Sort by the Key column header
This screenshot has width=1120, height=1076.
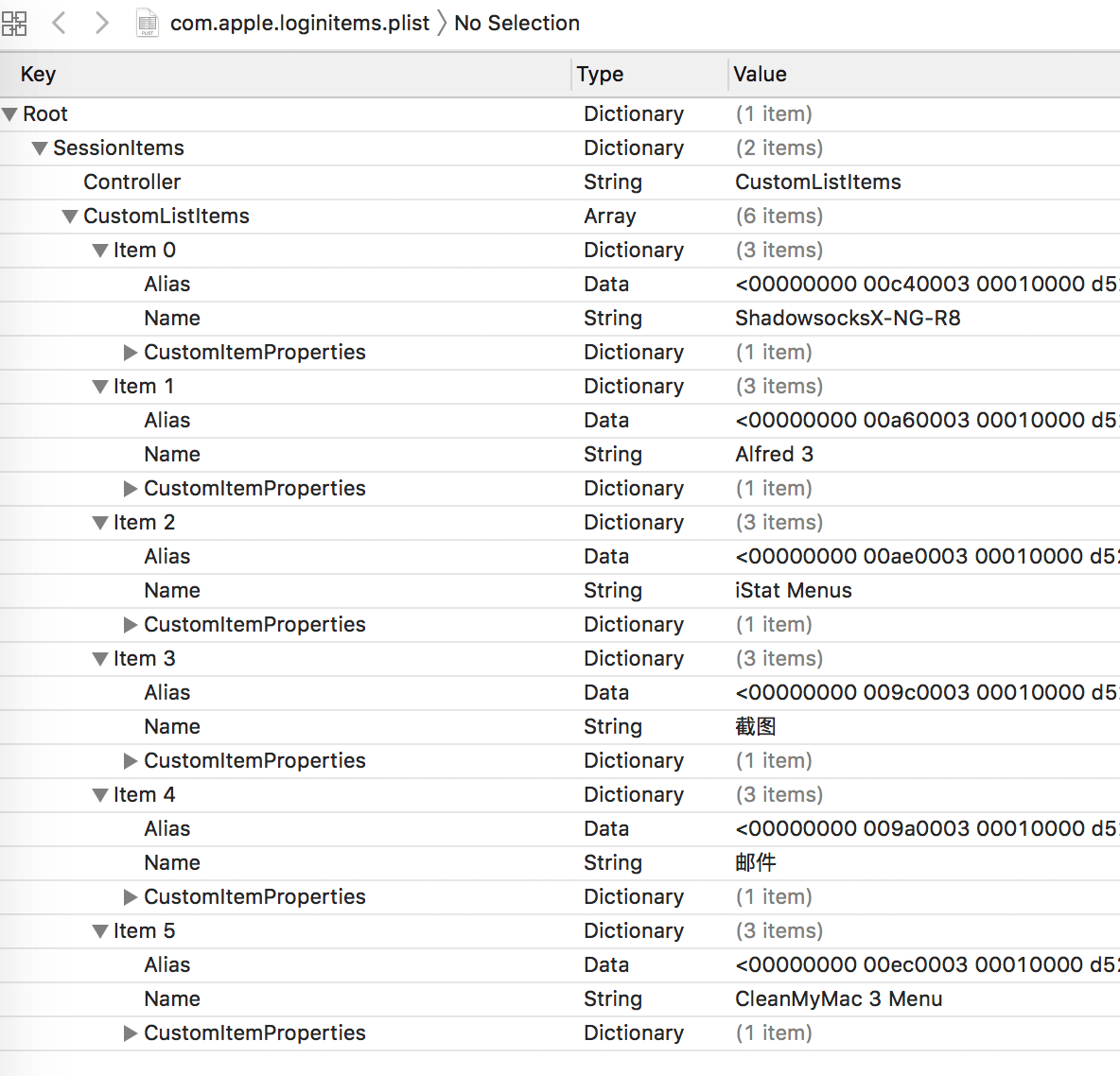point(38,75)
